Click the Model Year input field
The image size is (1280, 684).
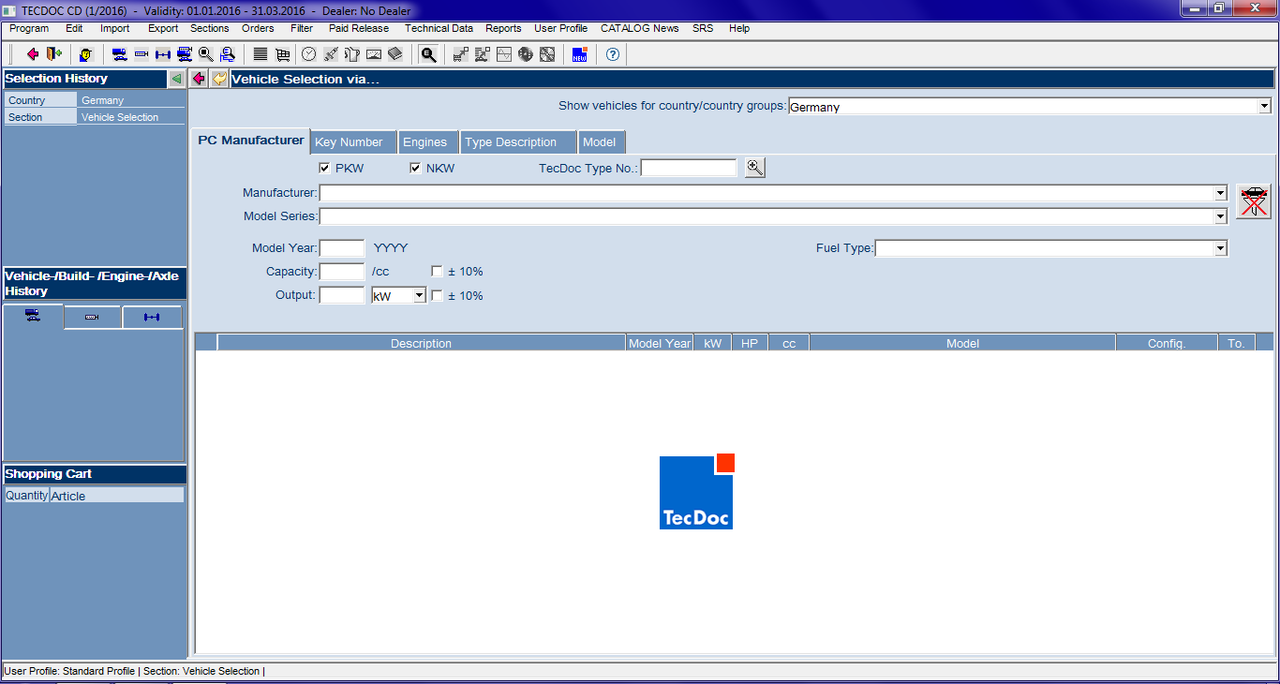(x=342, y=248)
